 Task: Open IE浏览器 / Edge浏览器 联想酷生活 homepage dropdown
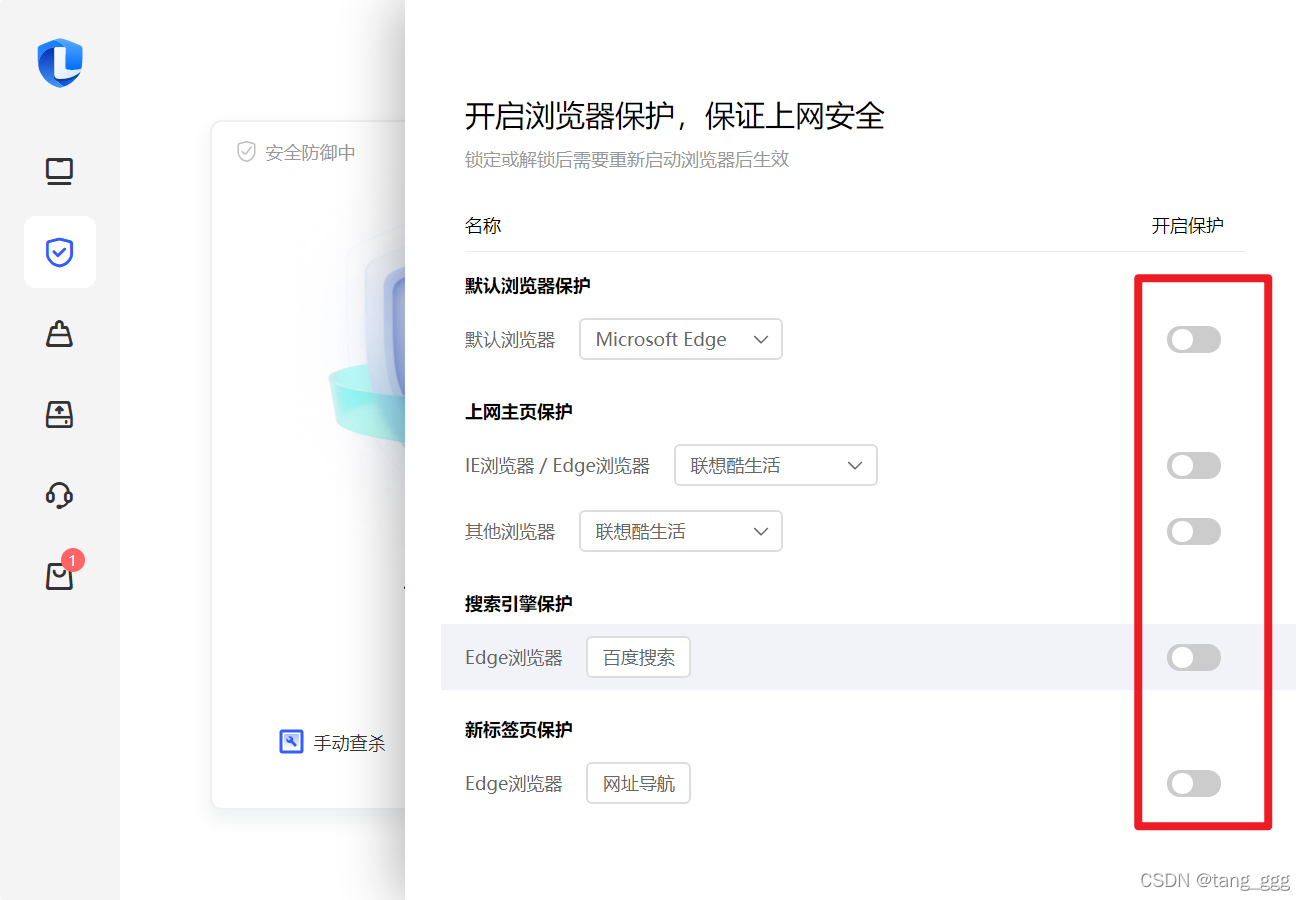point(776,465)
